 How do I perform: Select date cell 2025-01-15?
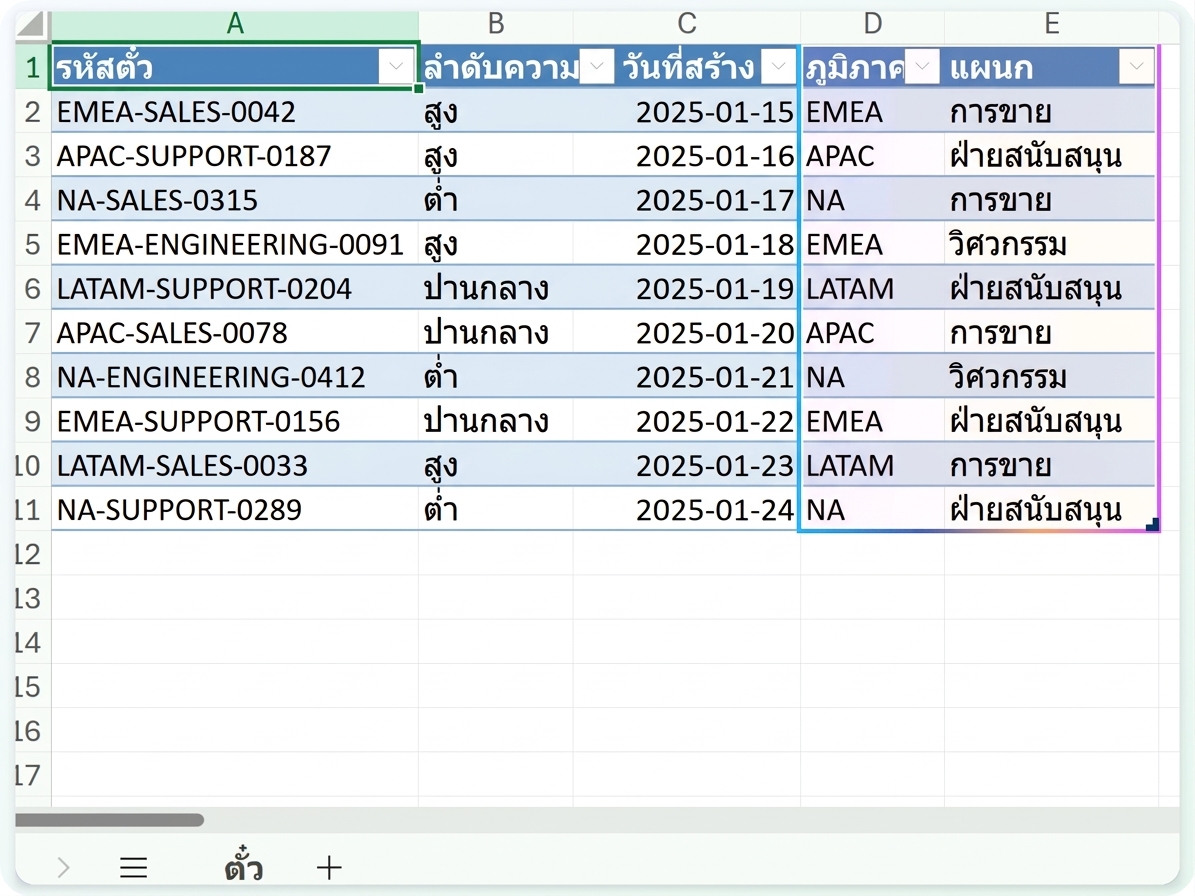(687, 112)
